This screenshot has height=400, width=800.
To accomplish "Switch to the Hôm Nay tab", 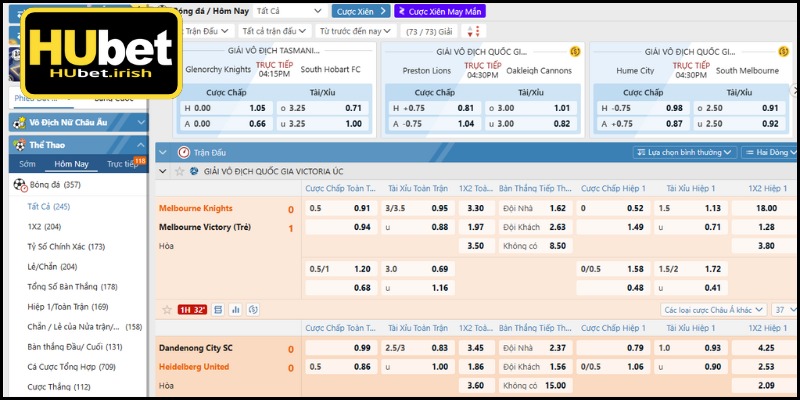I will [71, 164].
